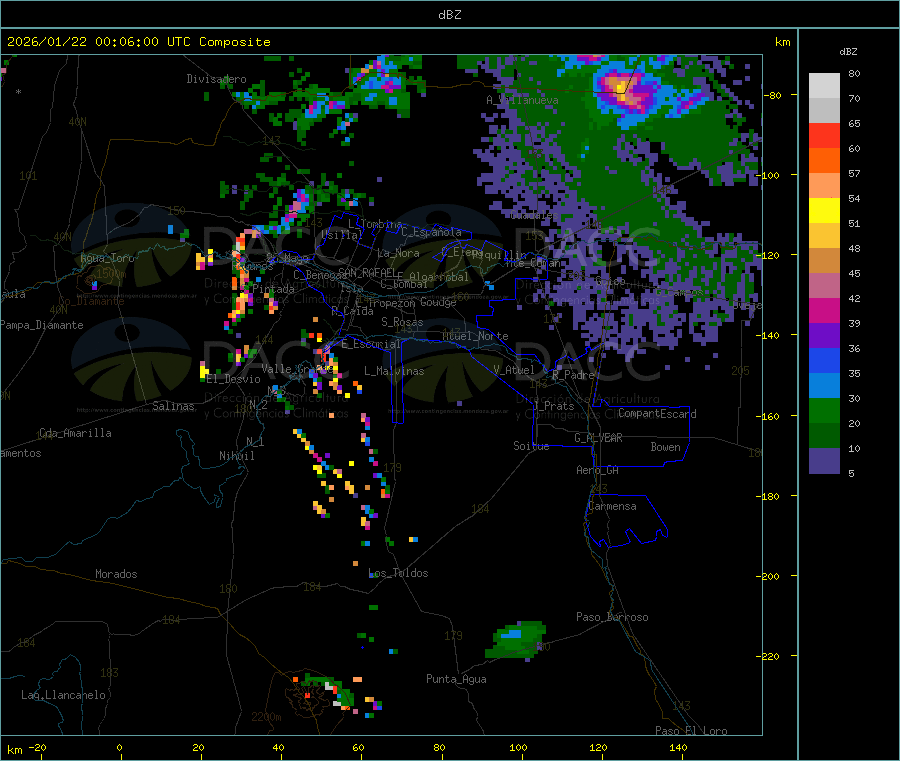Viewport: 900px width, 761px height.
Task: Click the timestamp 2026/01/22 00:06:00 UTC Composite
Action: pos(138,42)
